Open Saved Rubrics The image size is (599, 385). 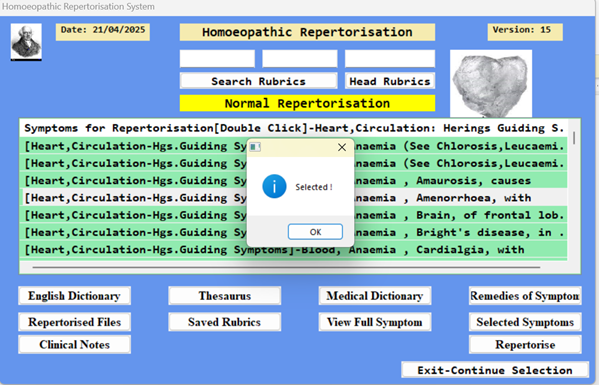click(x=225, y=322)
